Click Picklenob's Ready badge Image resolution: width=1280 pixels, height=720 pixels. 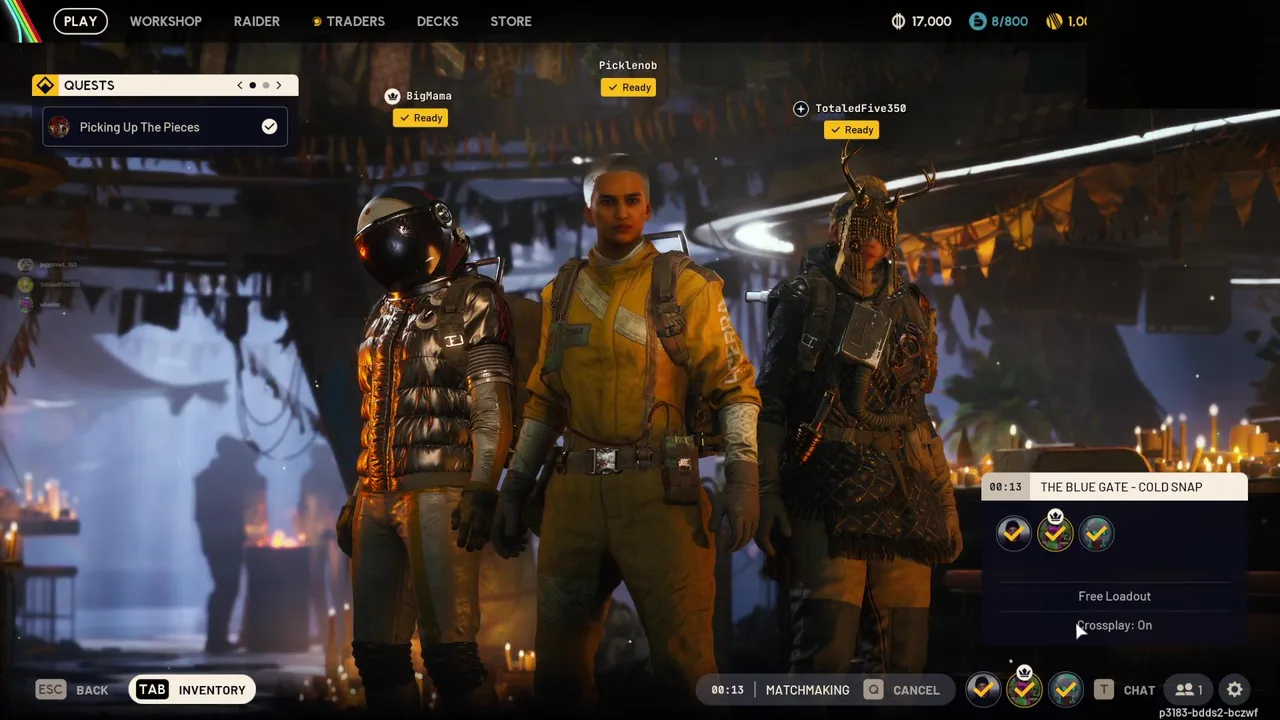pyautogui.click(x=628, y=88)
